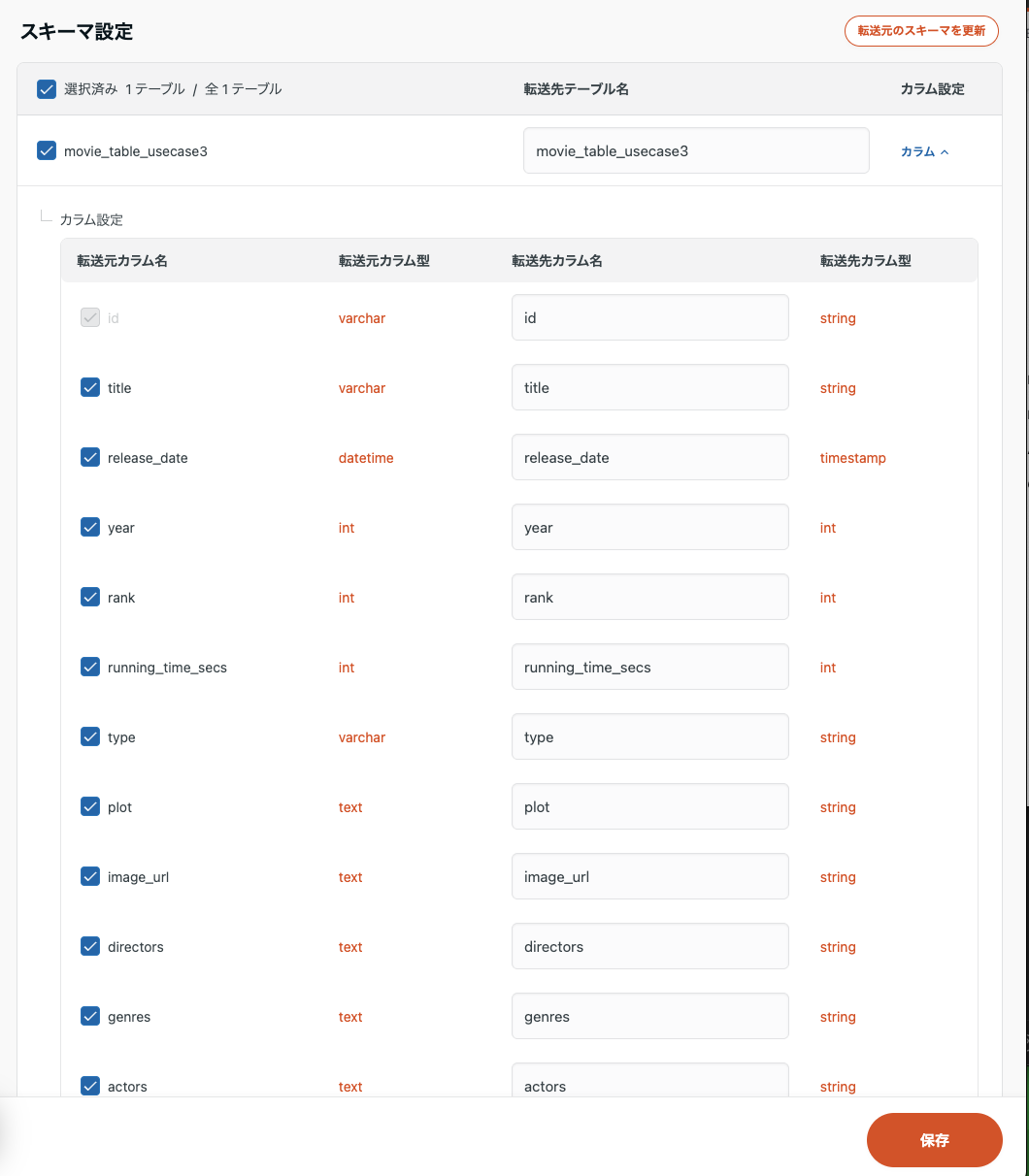This screenshot has width=1029, height=1176.
Task: Click the text source type for plot
Action: [x=350, y=807]
